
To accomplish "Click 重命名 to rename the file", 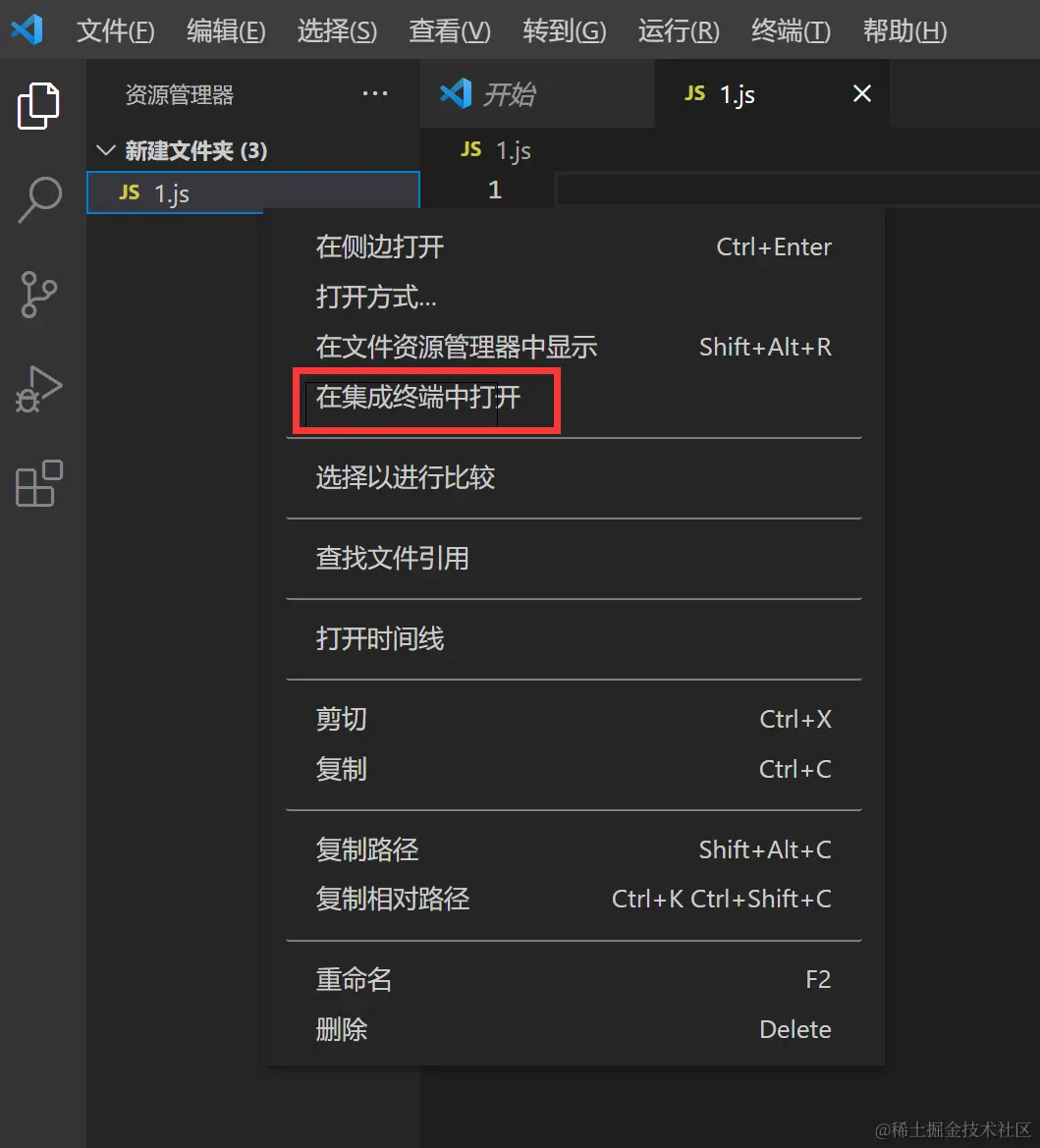I will [x=354, y=979].
